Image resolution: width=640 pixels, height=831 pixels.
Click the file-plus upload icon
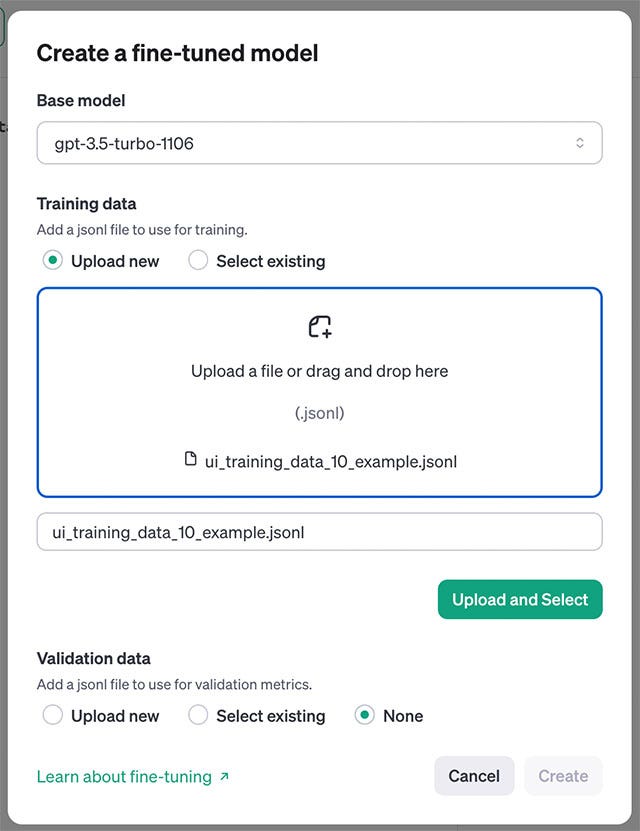pos(319,327)
